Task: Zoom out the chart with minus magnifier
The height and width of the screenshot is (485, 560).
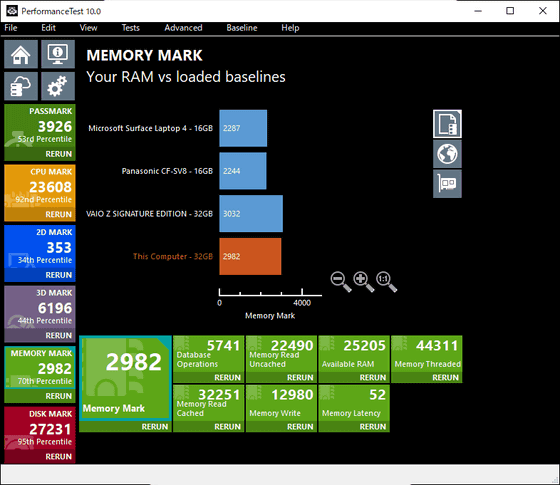Action: (341, 281)
